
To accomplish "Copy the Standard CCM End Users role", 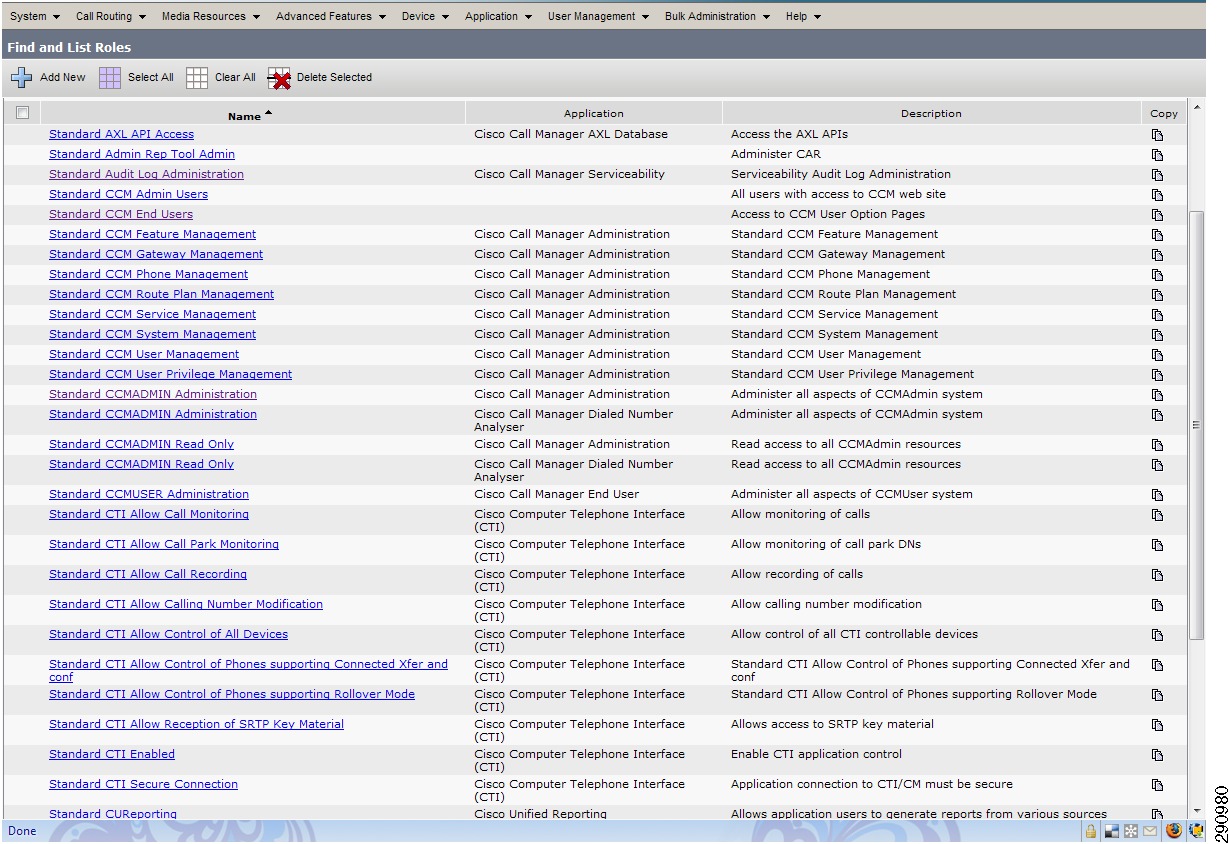I will [x=1157, y=215].
